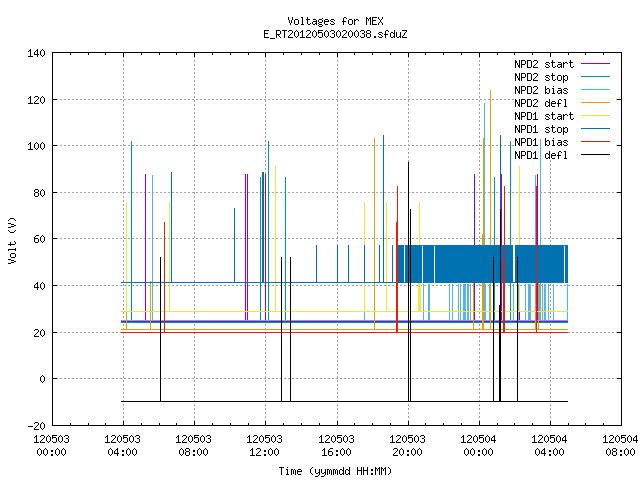Click the 'NPD2 stop' legend label

pos(541,77)
